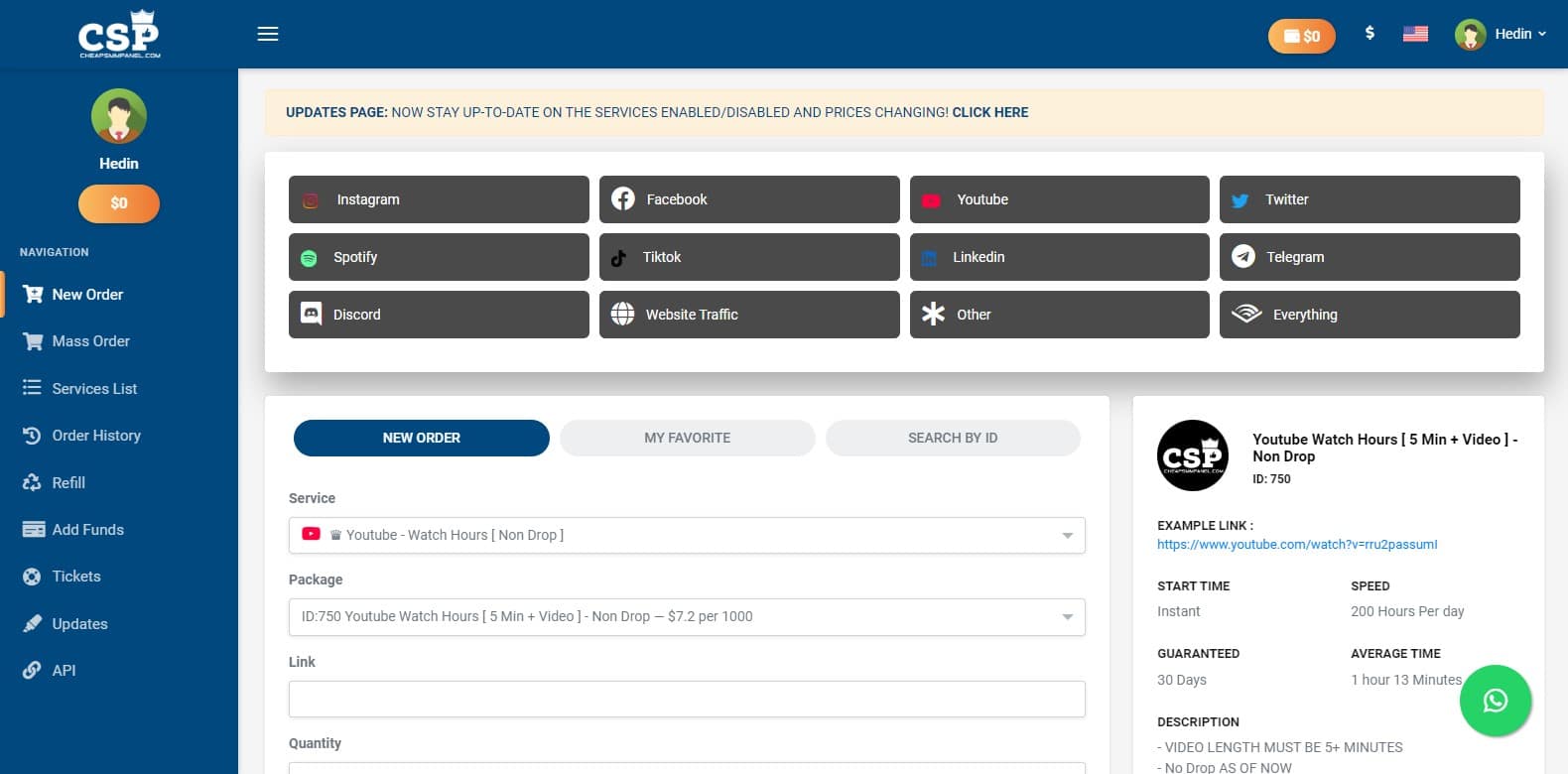1568x774 pixels.
Task: Select the Telegram category
Action: coord(1369,257)
